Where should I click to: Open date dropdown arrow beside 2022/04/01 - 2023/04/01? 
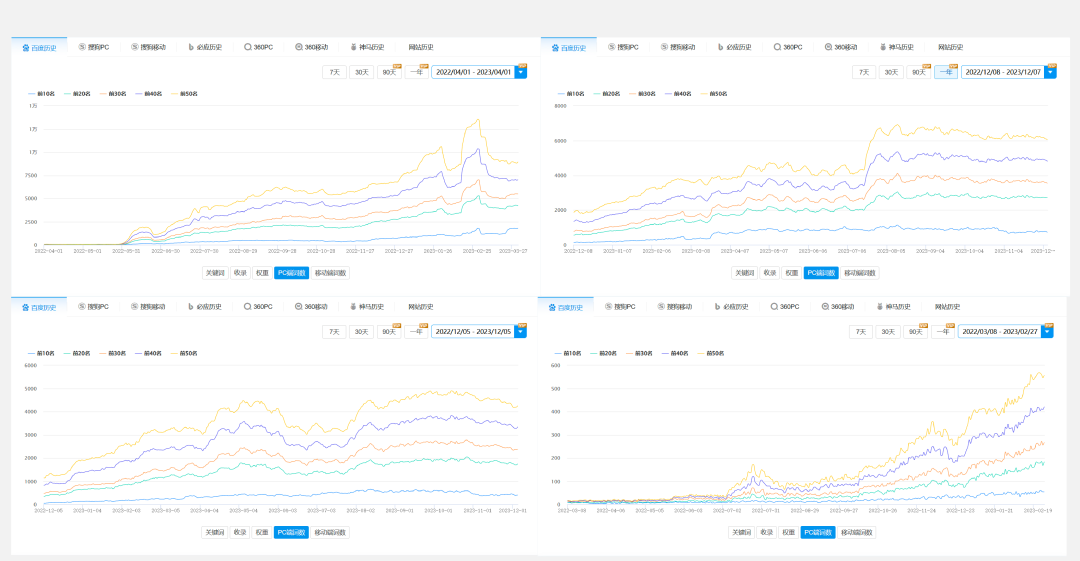pyautogui.click(x=520, y=72)
